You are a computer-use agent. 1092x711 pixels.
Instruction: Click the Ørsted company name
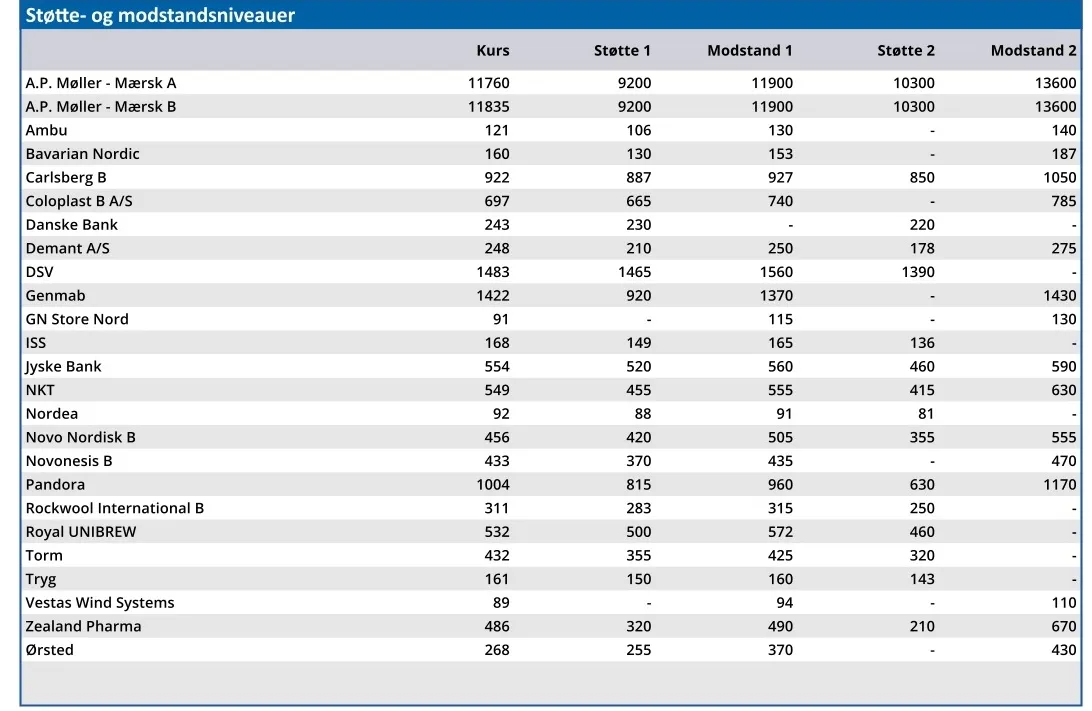point(50,650)
